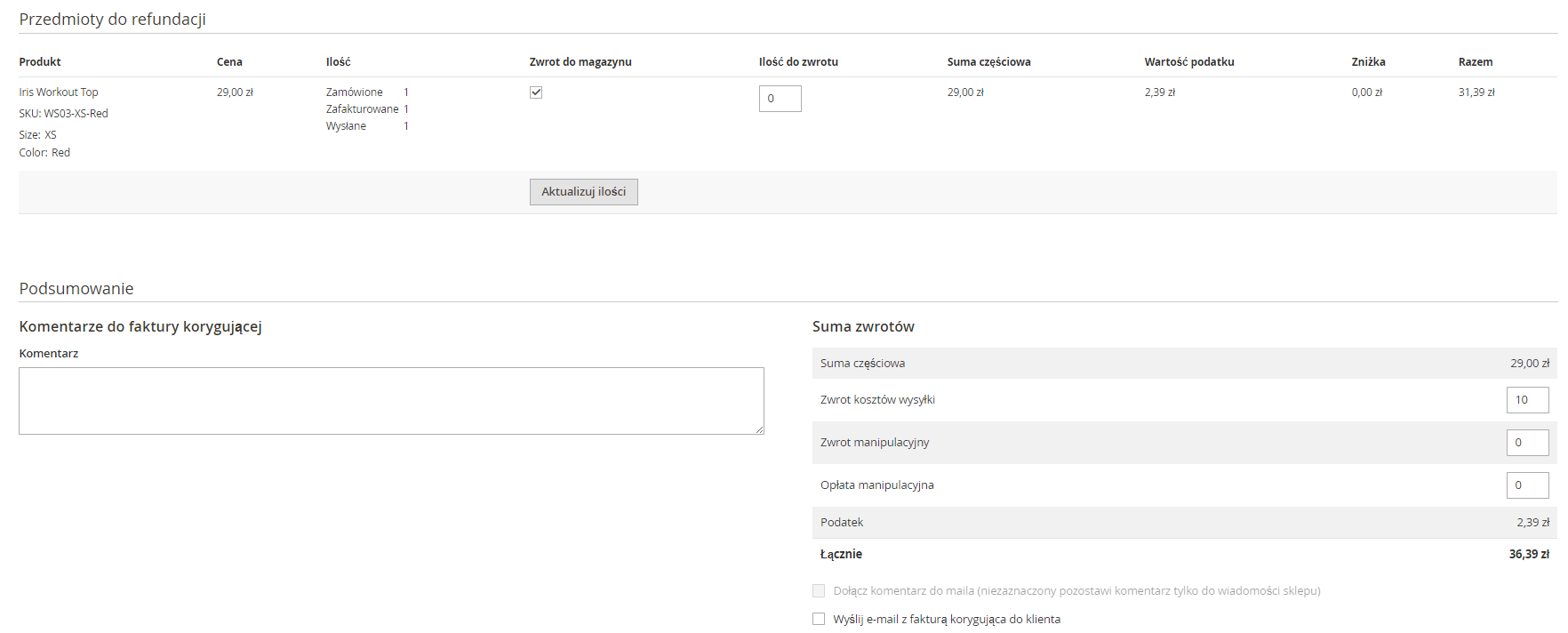The image size is (1568, 633).
Task: Click the Podatek value in Suma zwrotów
Action: (1532, 523)
